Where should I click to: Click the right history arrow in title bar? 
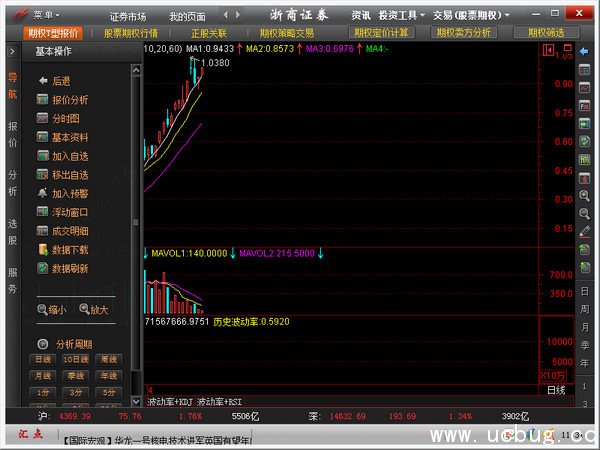pos(238,15)
